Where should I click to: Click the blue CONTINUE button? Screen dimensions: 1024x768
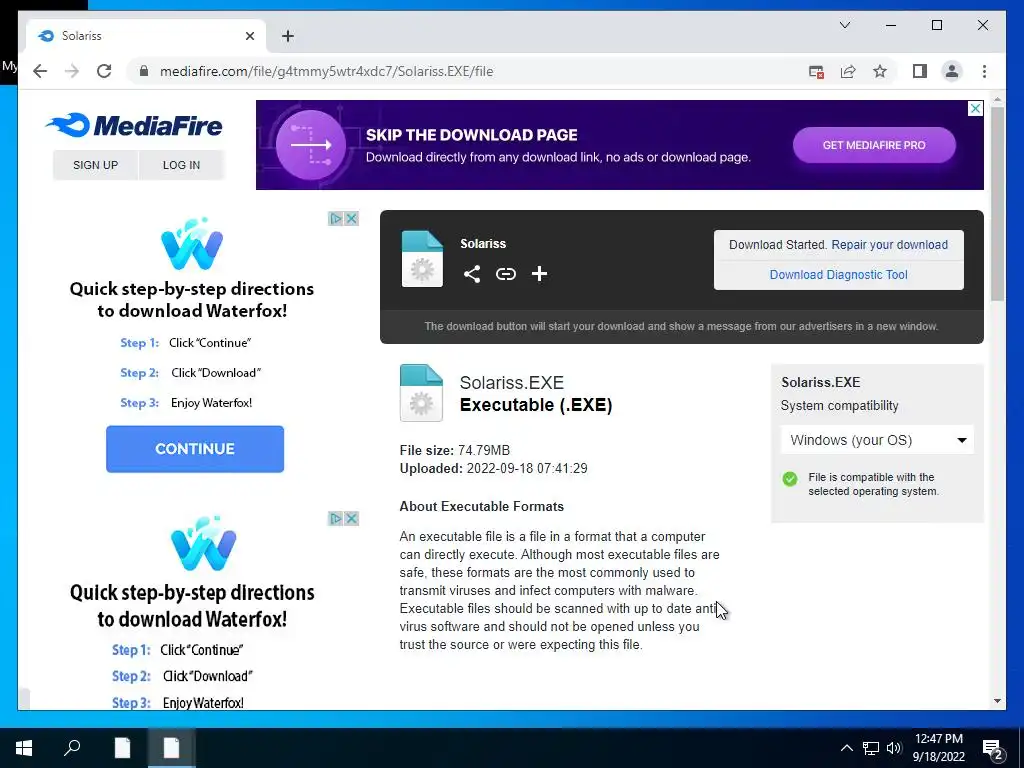[x=195, y=449]
